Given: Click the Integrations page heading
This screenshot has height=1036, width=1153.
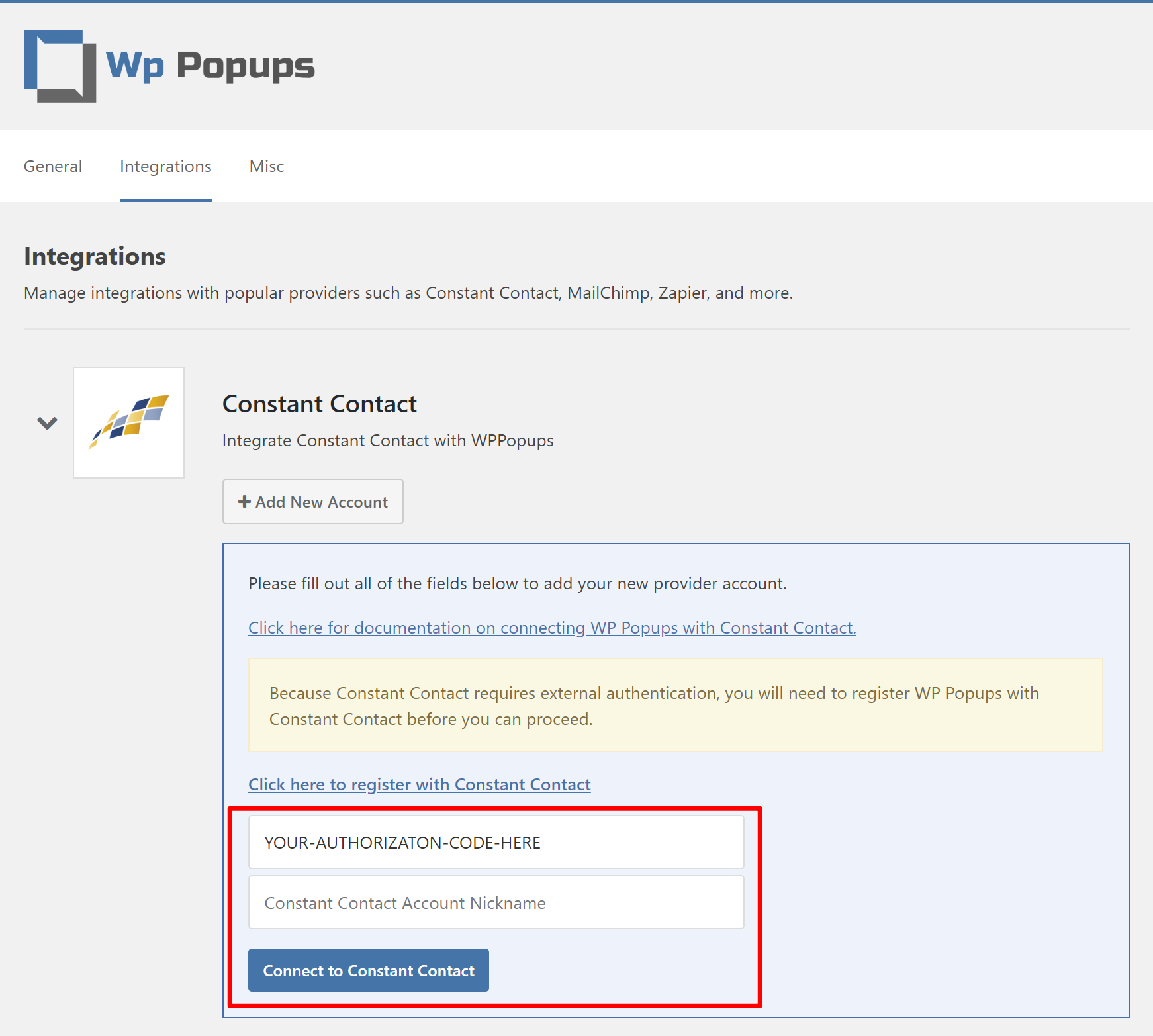Looking at the screenshot, I should pyautogui.click(x=95, y=257).
